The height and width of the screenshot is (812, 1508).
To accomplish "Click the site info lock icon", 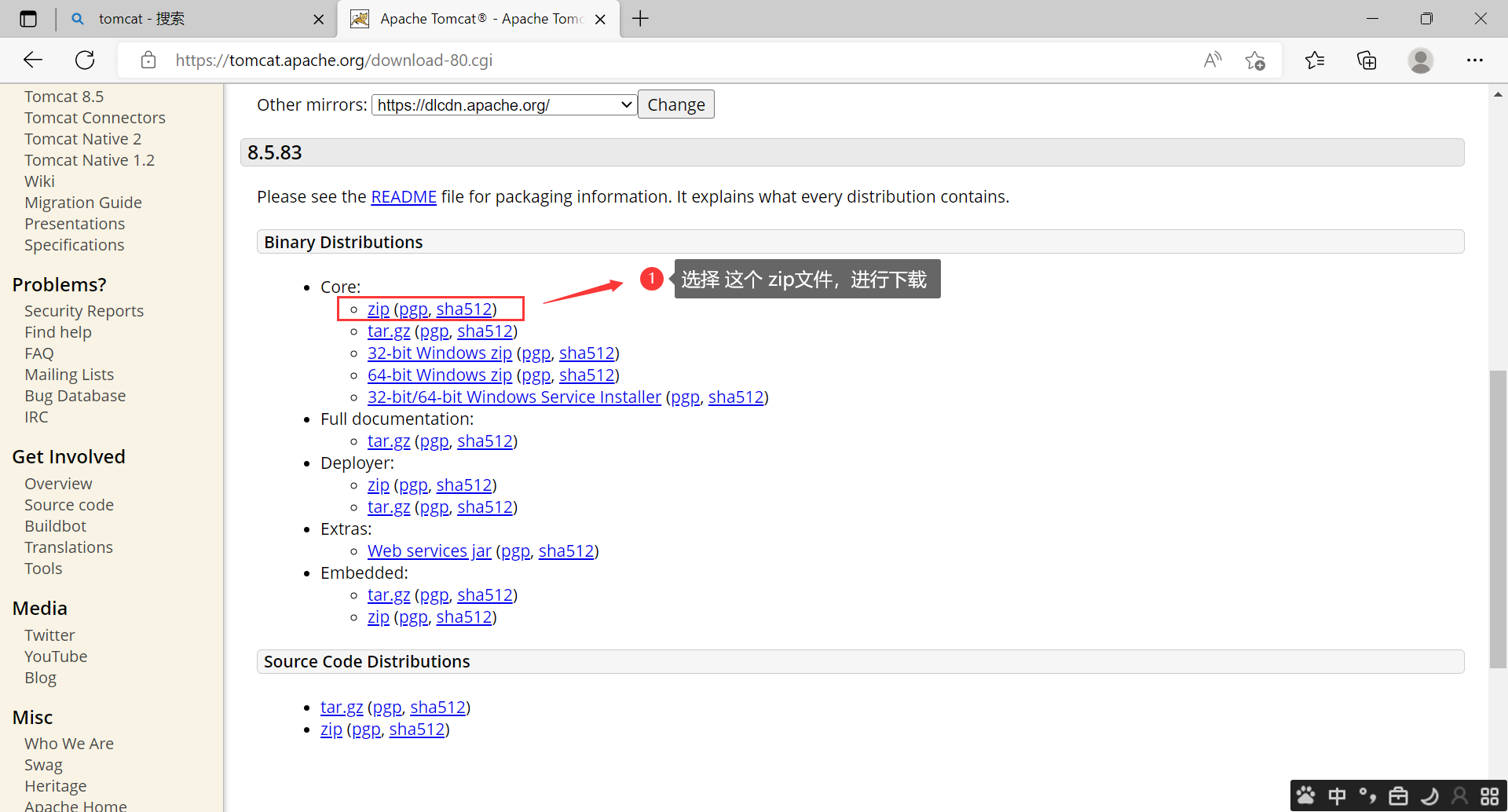I will tap(148, 60).
